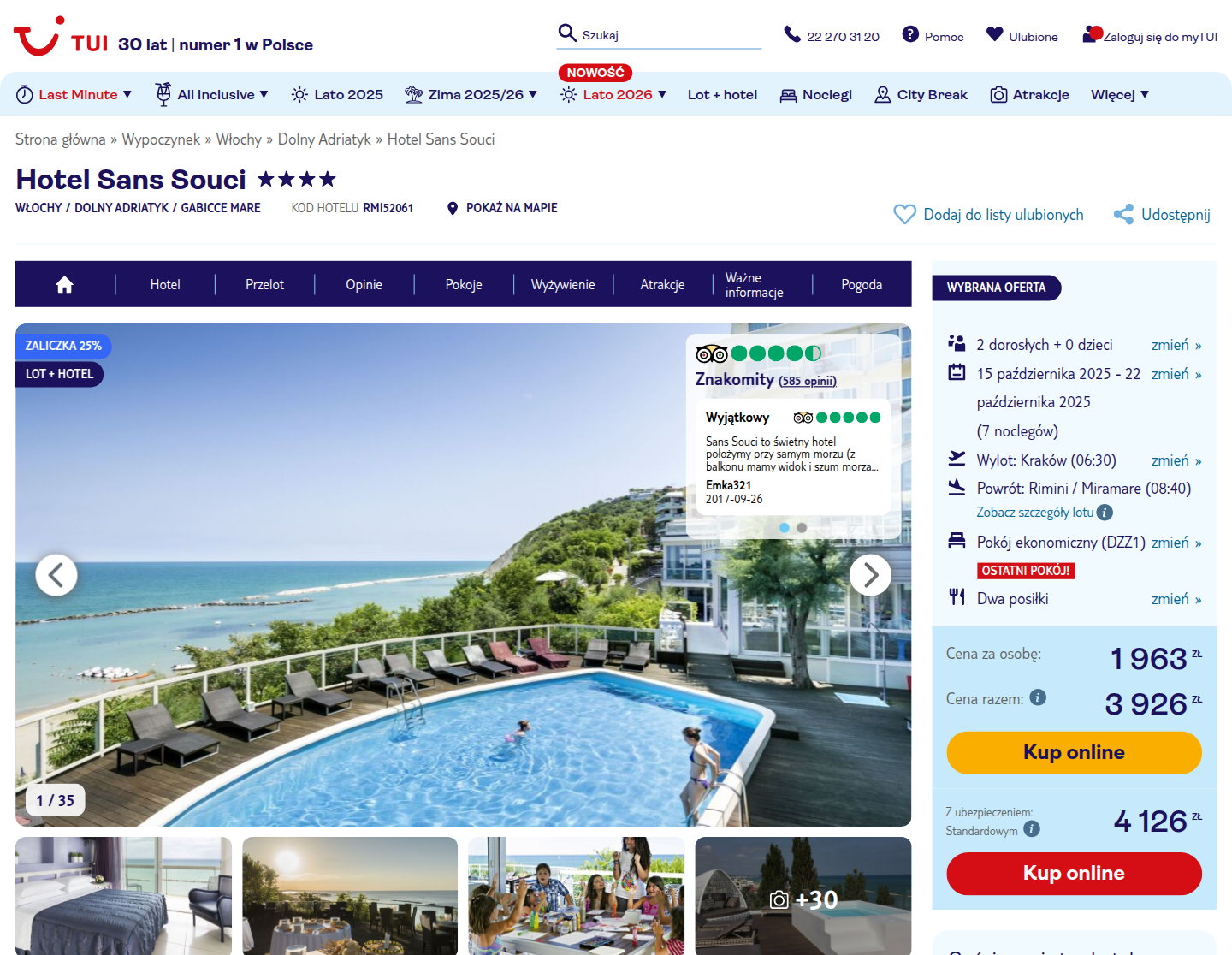Switch to the Opinie tab
This screenshot has height=955, width=1232.
(x=364, y=285)
